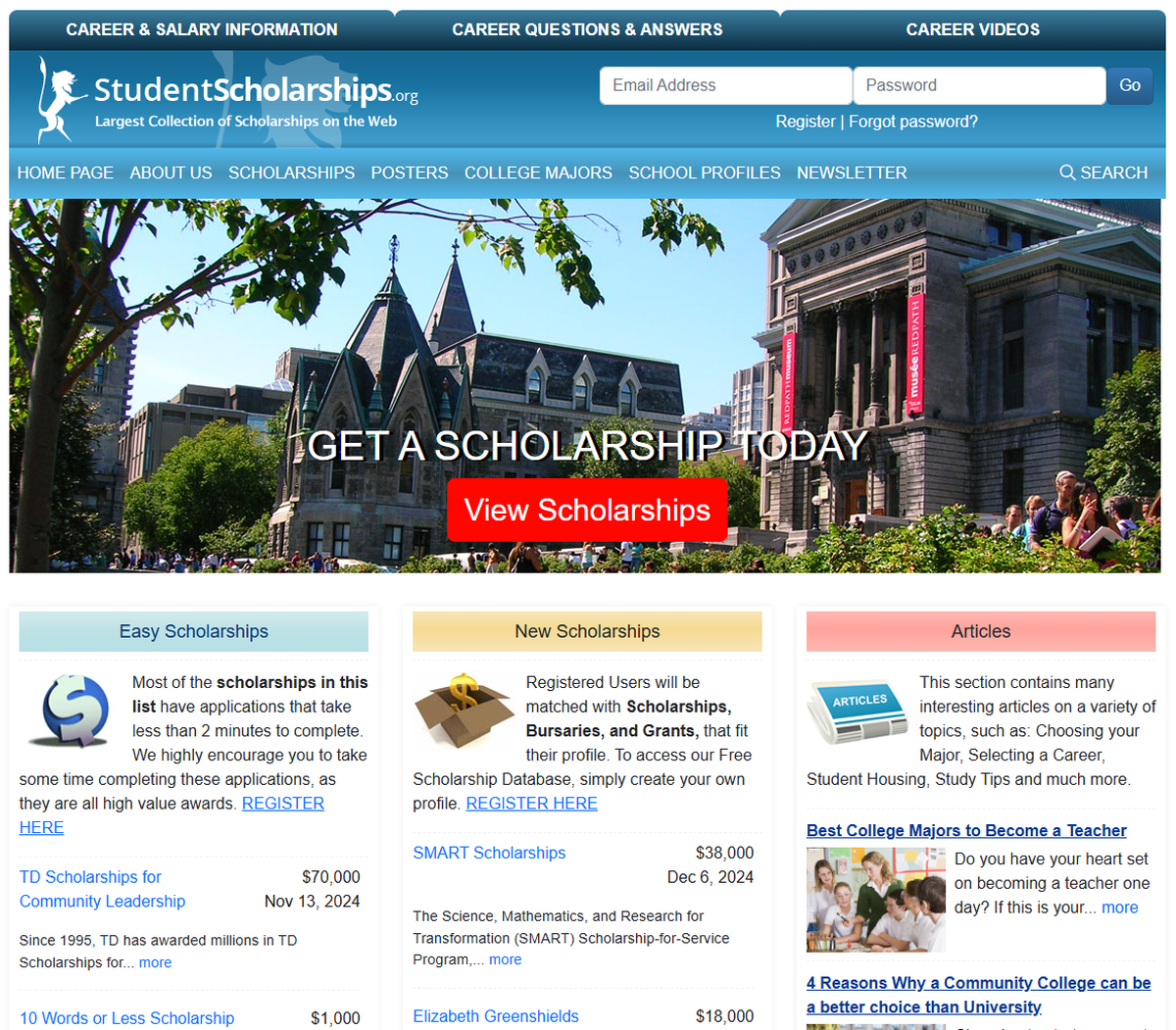Click the search magnifier icon
Viewport: 1176px width, 1030px height.
click(x=1068, y=172)
